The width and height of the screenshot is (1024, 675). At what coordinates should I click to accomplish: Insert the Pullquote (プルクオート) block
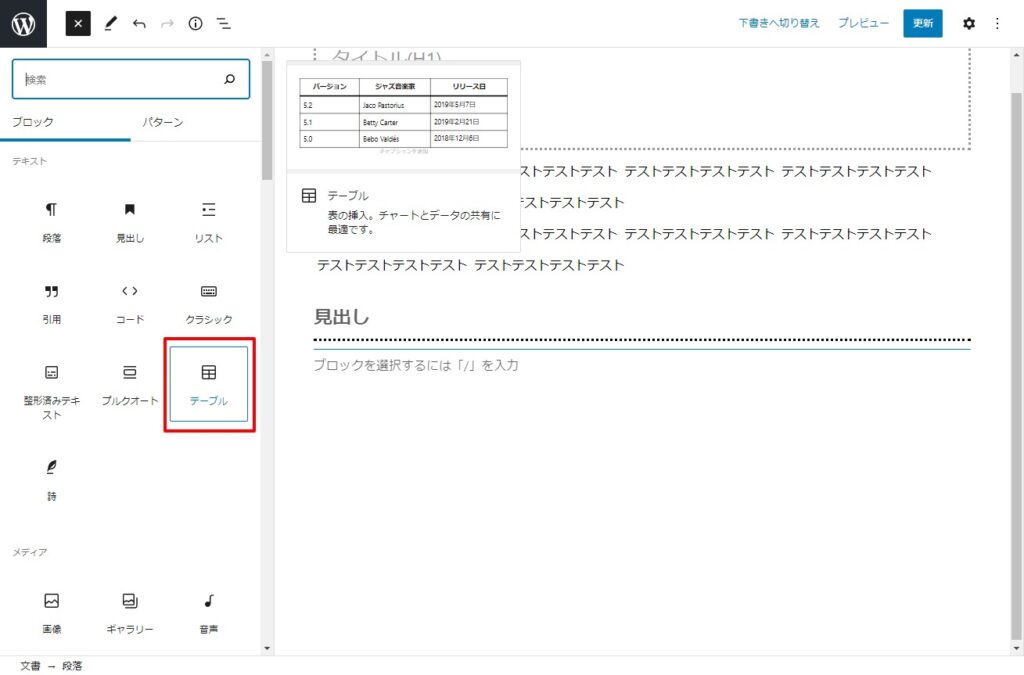coord(130,384)
